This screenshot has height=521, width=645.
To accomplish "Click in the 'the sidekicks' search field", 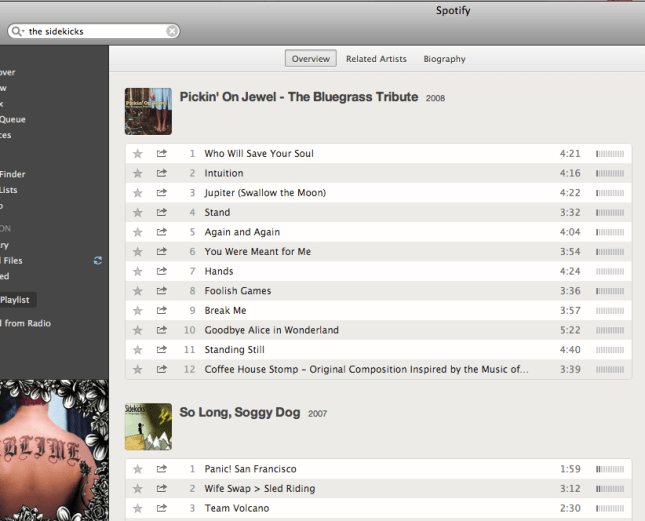I will tap(95, 31).
